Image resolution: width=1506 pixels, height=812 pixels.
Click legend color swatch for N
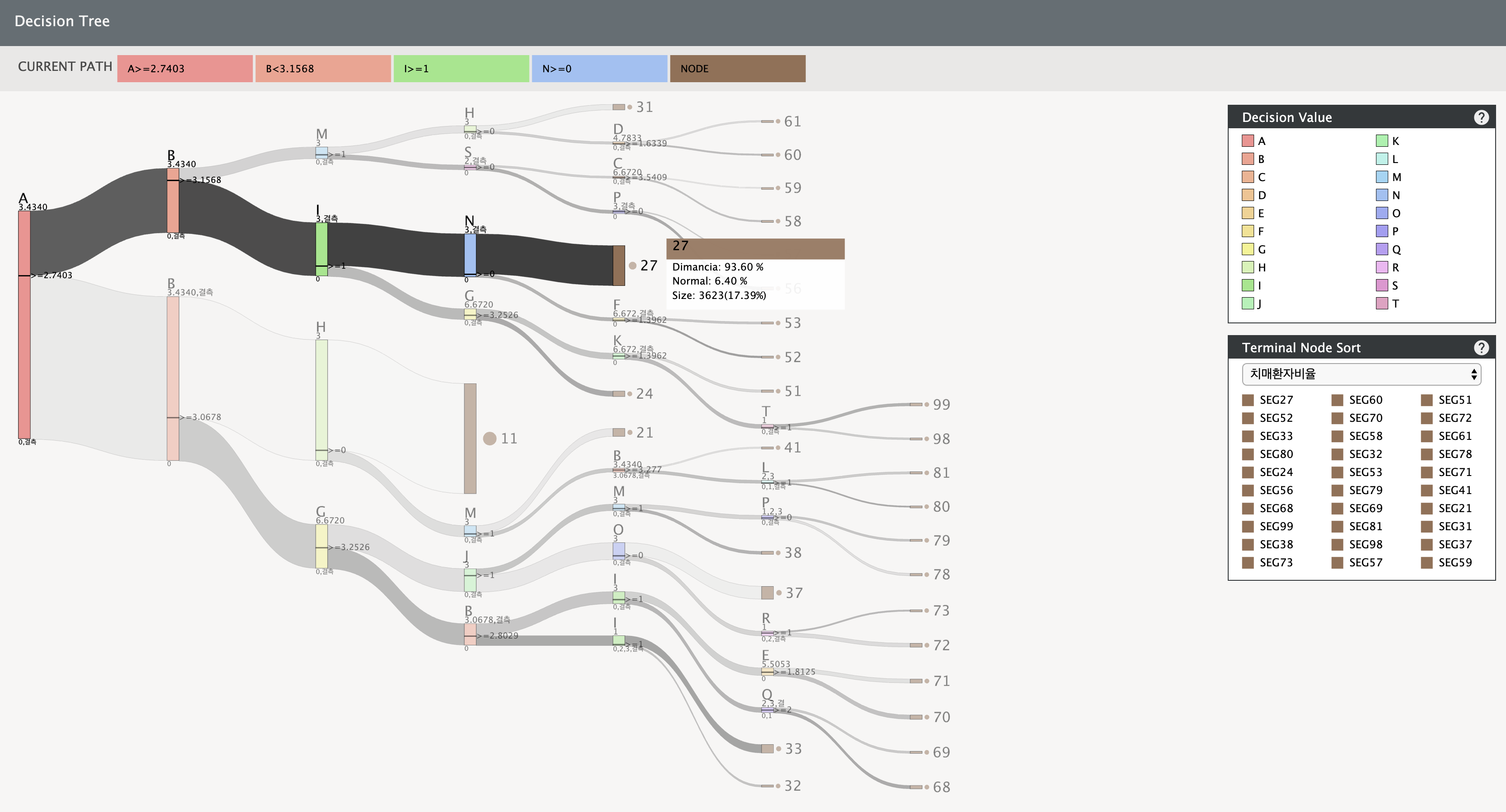pos(1381,195)
